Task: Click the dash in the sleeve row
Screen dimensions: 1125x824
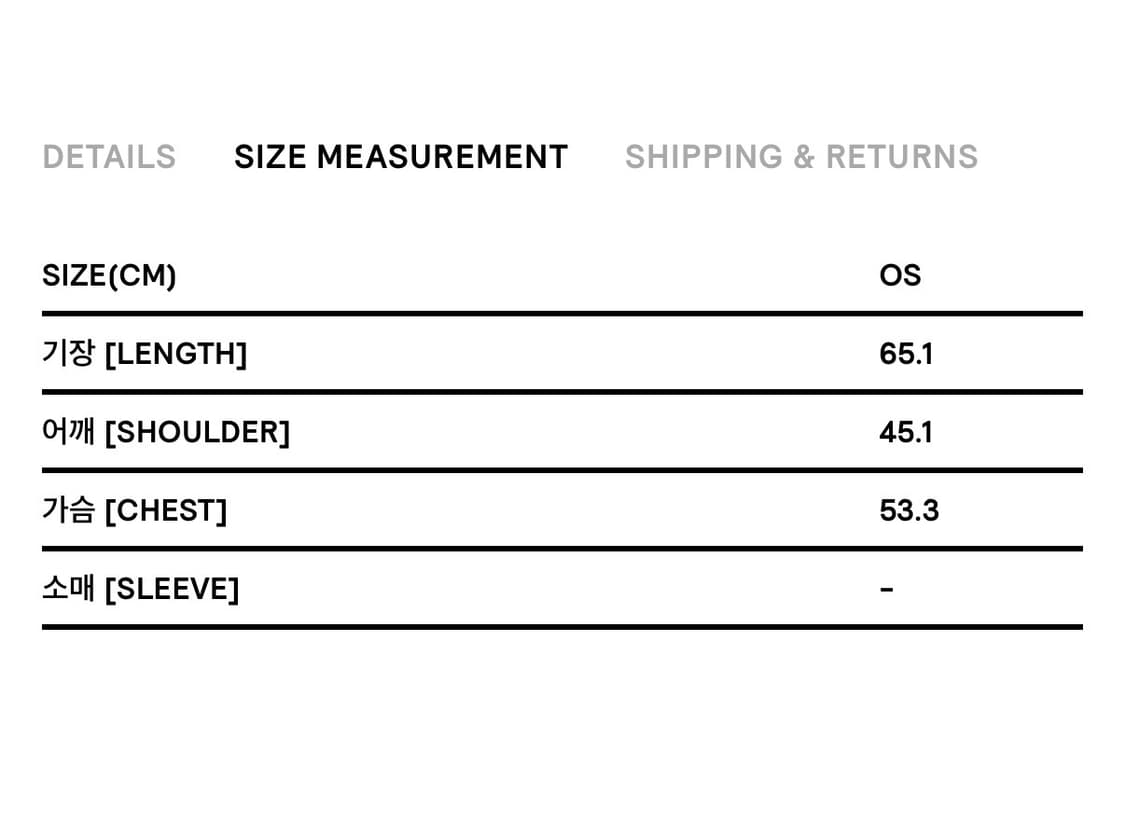Action: click(886, 589)
